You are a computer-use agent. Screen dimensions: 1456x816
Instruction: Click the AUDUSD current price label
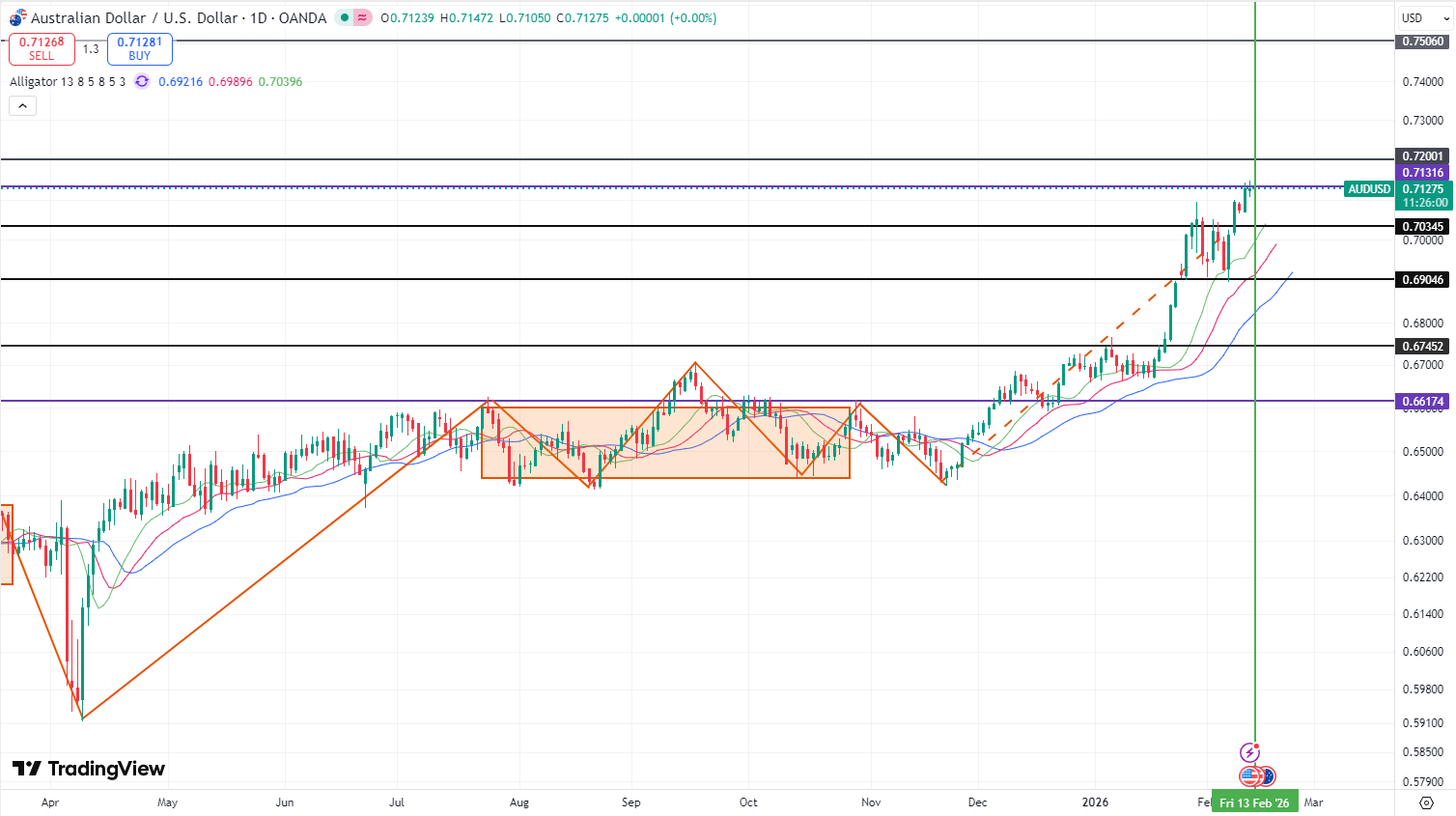point(1369,189)
